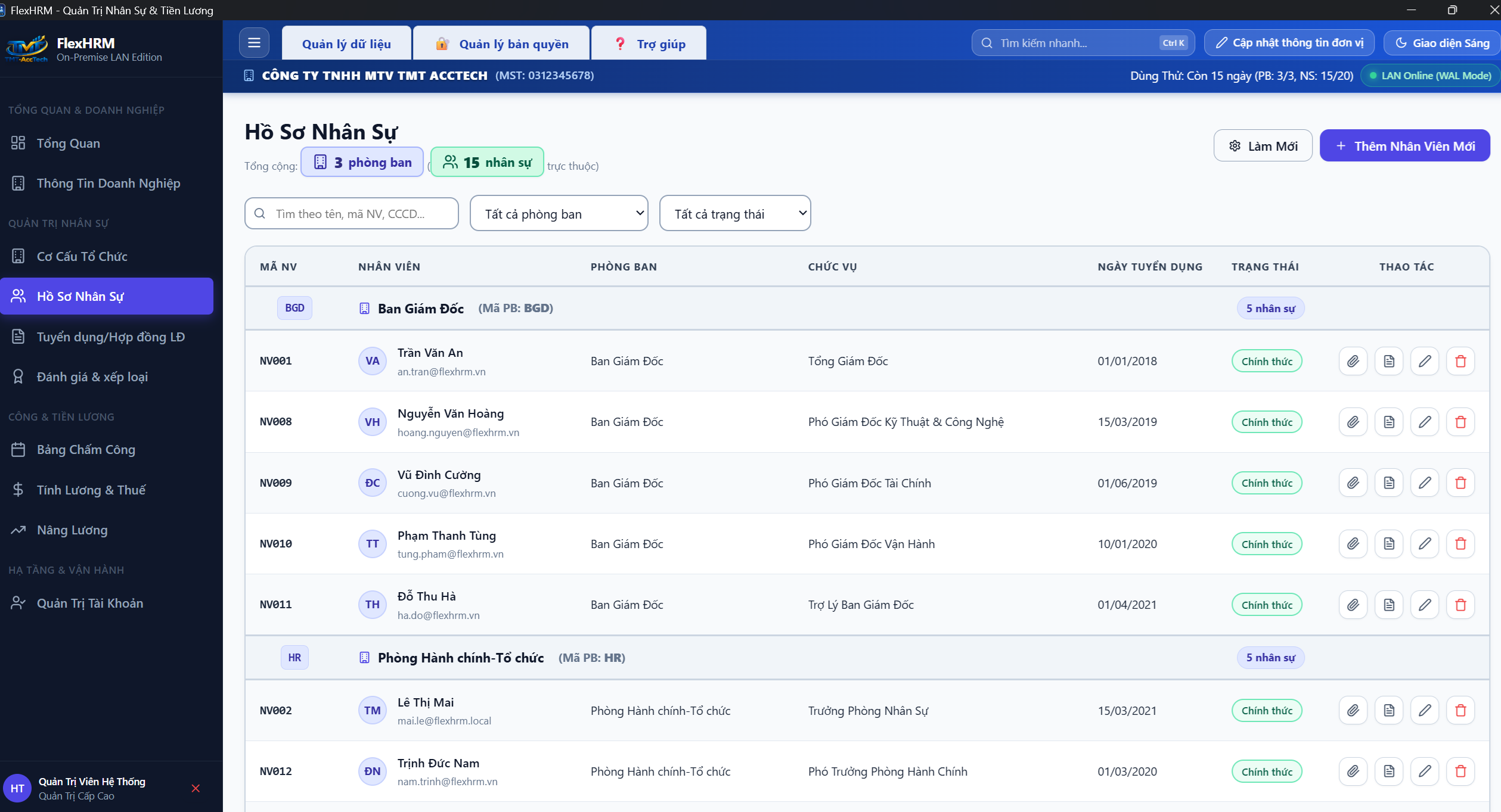Image resolution: width=1501 pixels, height=812 pixels.
Task: Open document icon for Vũ Đình Cường
Action: coord(1389,483)
